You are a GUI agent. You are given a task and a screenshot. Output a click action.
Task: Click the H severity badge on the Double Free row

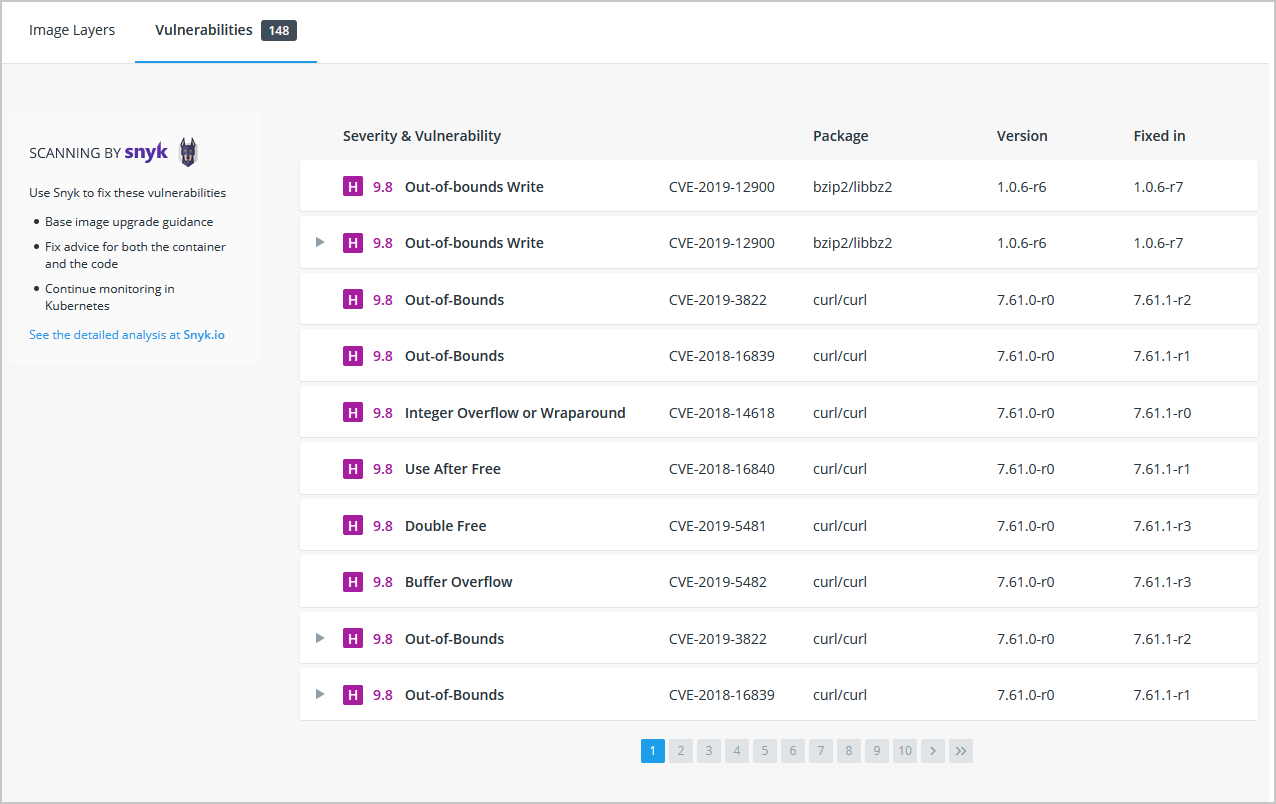pyautogui.click(x=353, y=525)
